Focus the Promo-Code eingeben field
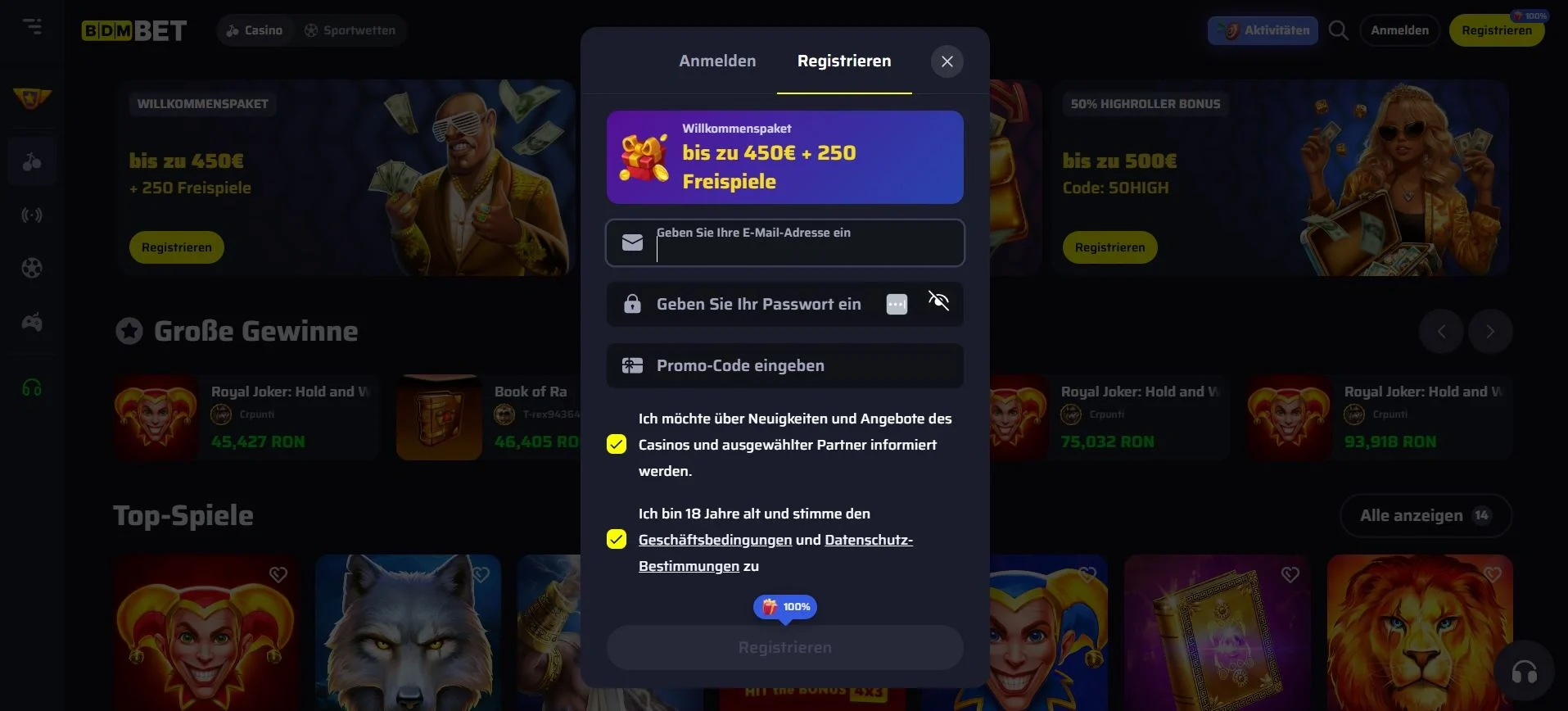Image resolution: width=1568 pixels, height=711 pixels. [x=784, y=365]
